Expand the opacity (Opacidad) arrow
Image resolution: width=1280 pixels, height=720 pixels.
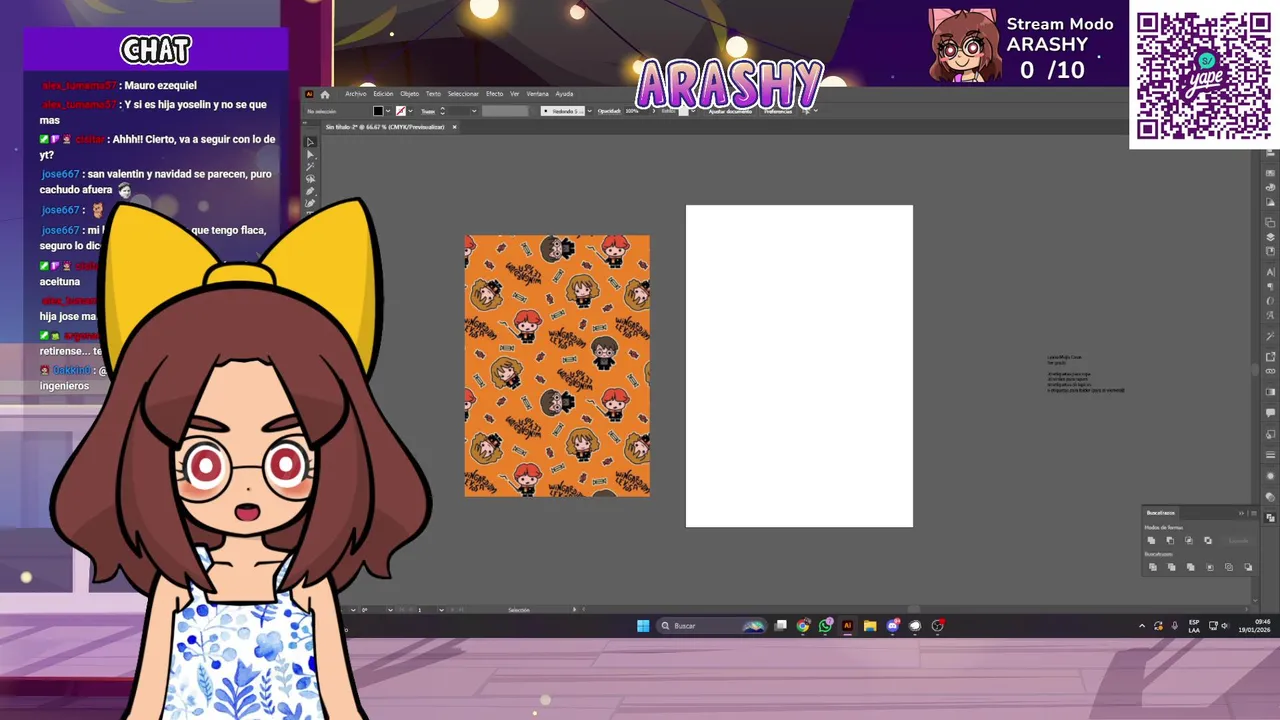pos(654,111)
